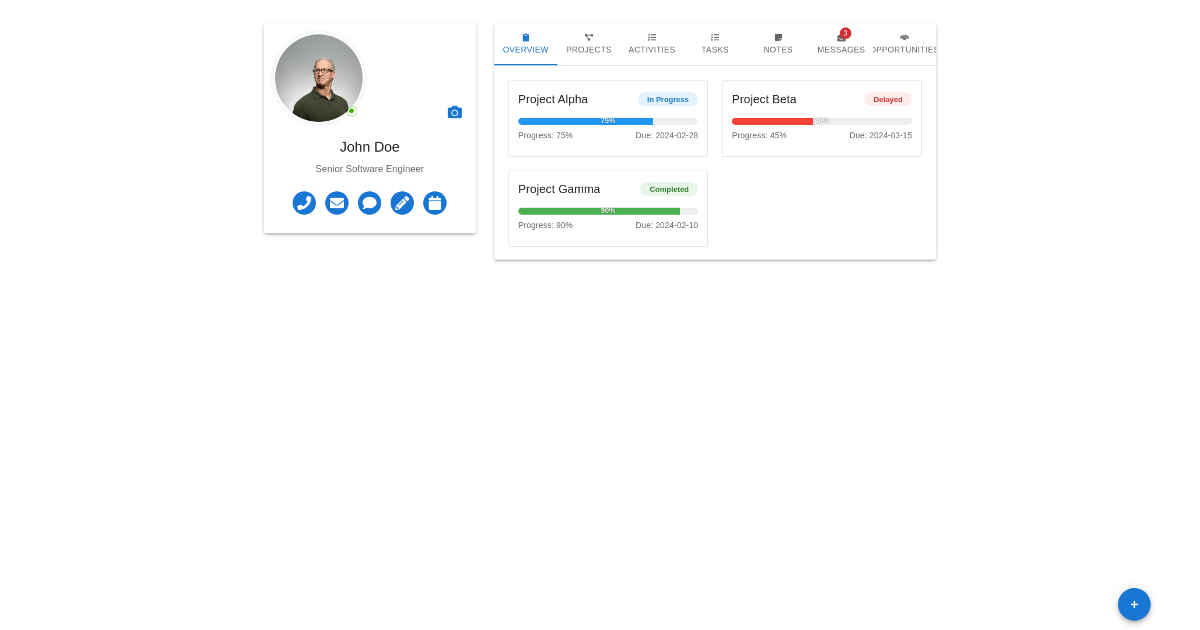This screenshot has width=1200, height=630.
Task: Click the Completed badge on Project Gamma
Action: (x=669, y=189)
